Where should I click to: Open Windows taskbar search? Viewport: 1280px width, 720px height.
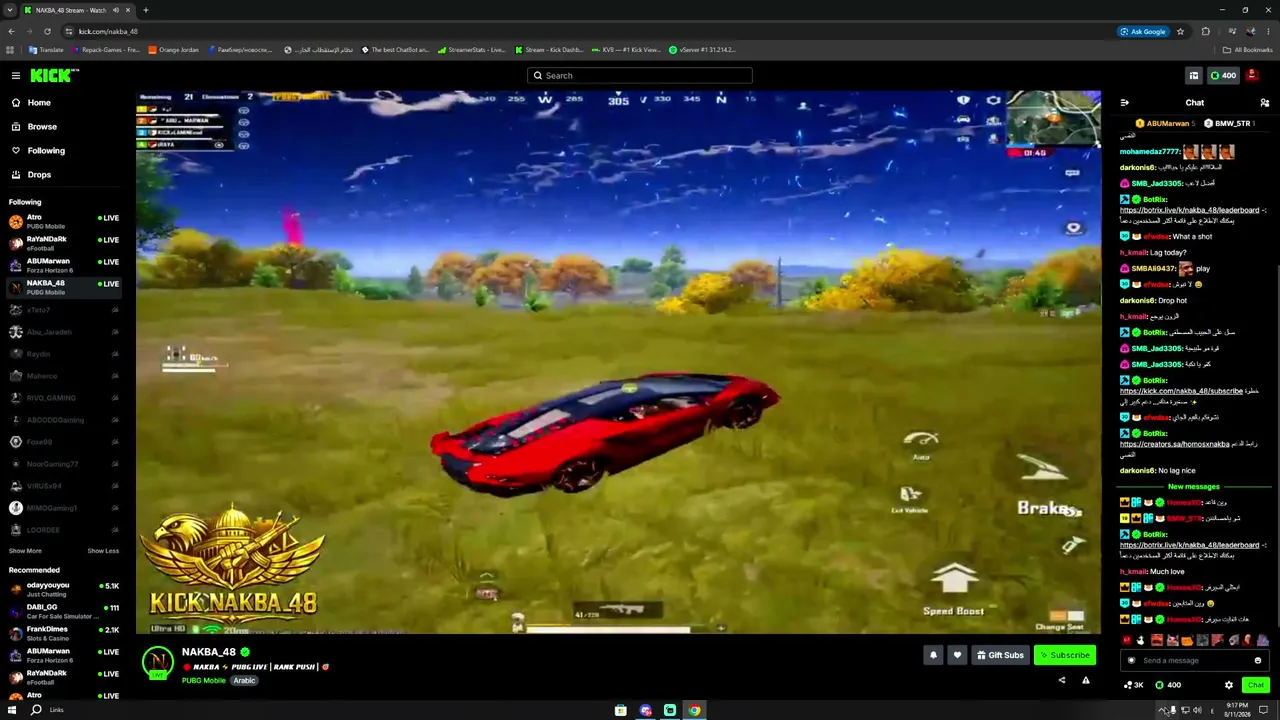[36, 710]
